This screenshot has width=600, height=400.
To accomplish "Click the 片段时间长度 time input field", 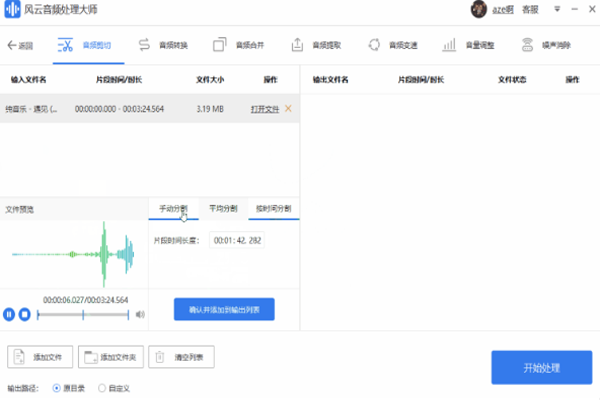I will [237, 240].
